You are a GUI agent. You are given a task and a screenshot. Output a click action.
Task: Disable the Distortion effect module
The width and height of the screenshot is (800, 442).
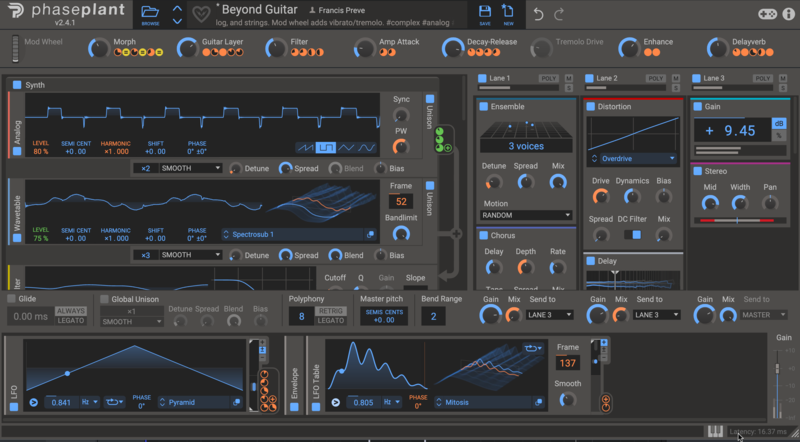(591, 106)
